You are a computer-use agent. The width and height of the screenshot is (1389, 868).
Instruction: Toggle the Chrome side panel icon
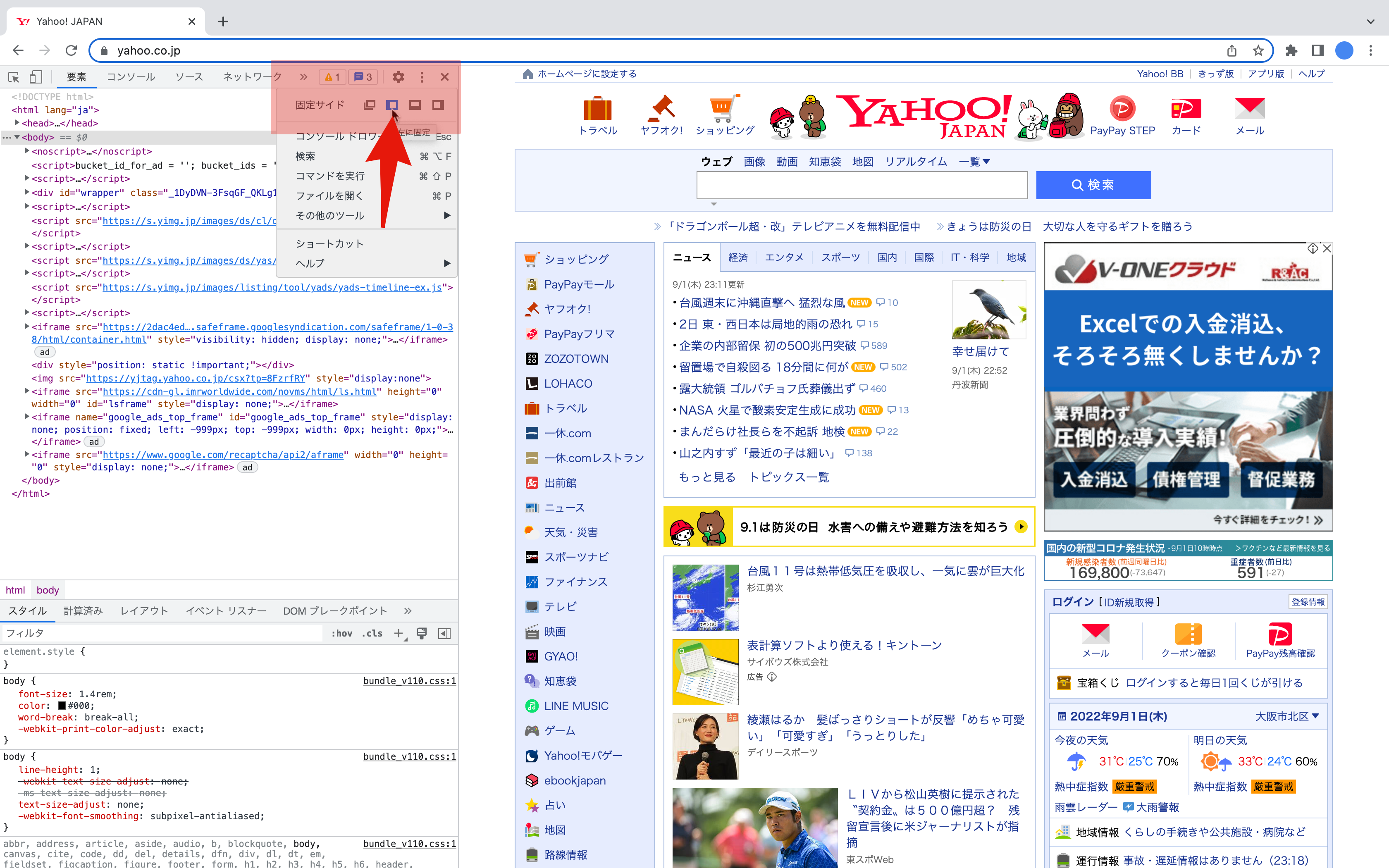(1318, 50)
